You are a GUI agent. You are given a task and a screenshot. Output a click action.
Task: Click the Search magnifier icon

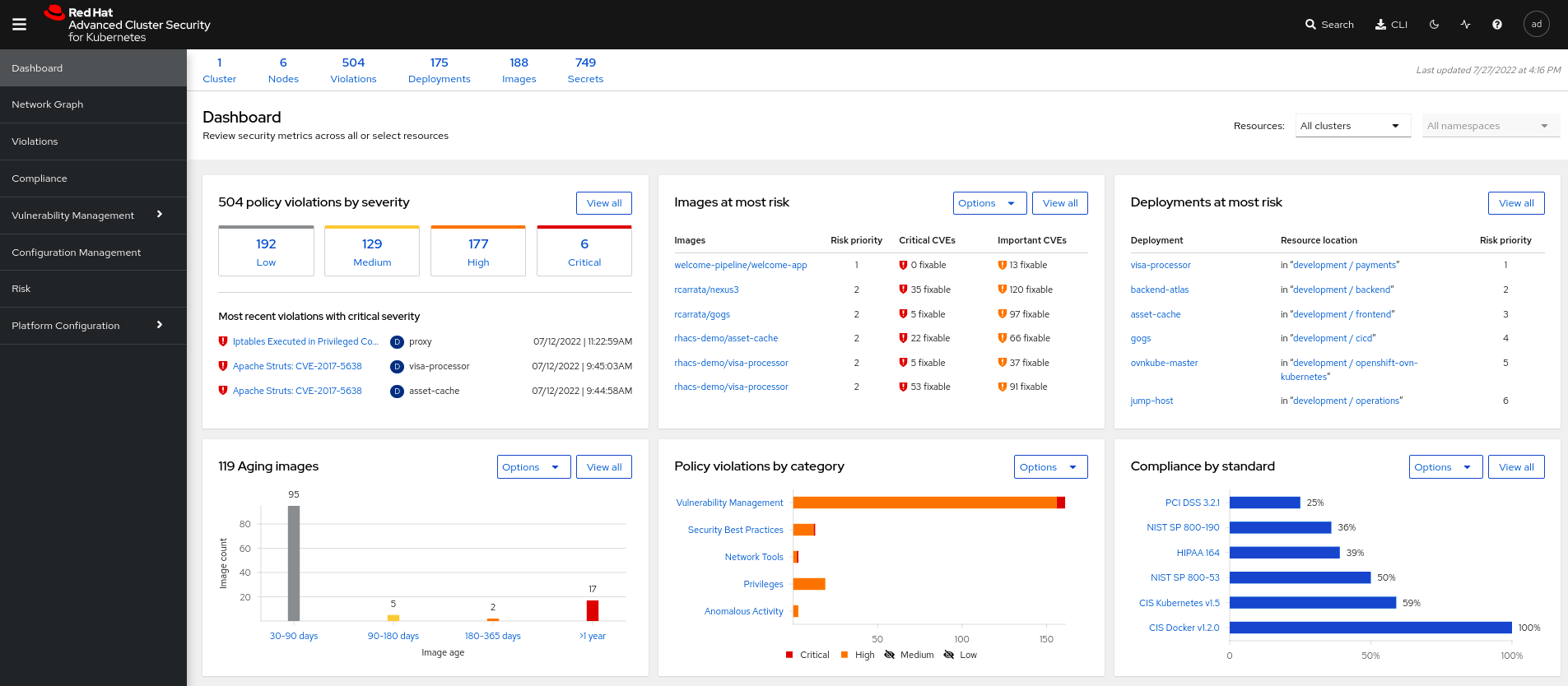1310,25
